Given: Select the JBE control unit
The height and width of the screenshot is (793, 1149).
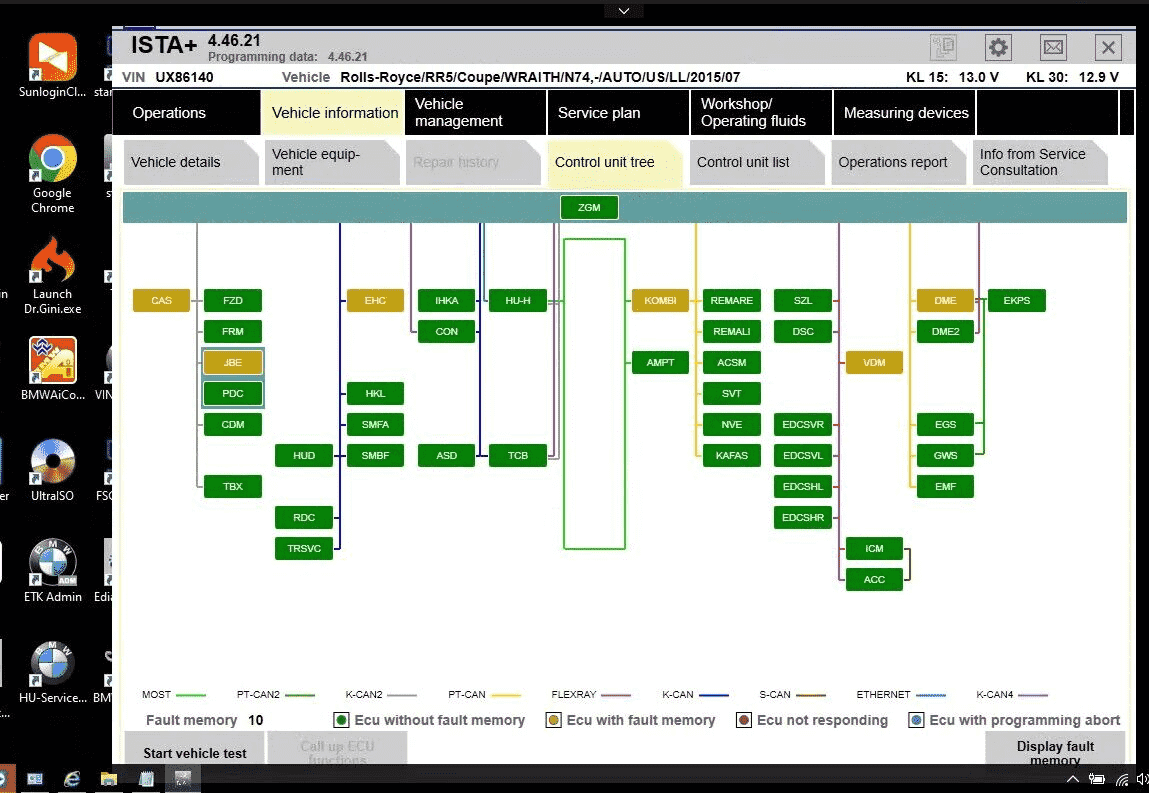Looking at the screenshot, I should (232, 362).
